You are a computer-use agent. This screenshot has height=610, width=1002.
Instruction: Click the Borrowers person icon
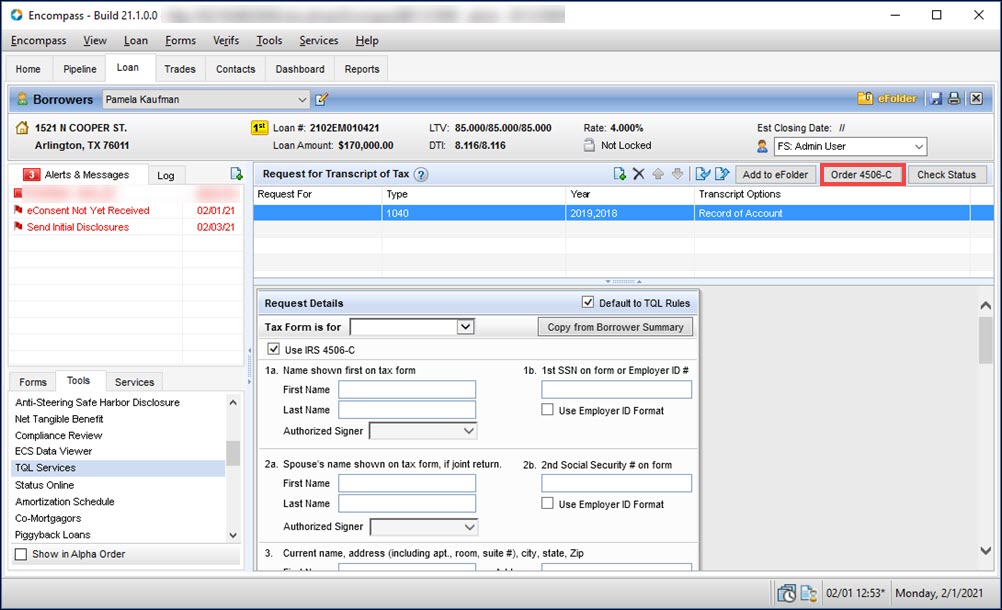click(22, 99)
